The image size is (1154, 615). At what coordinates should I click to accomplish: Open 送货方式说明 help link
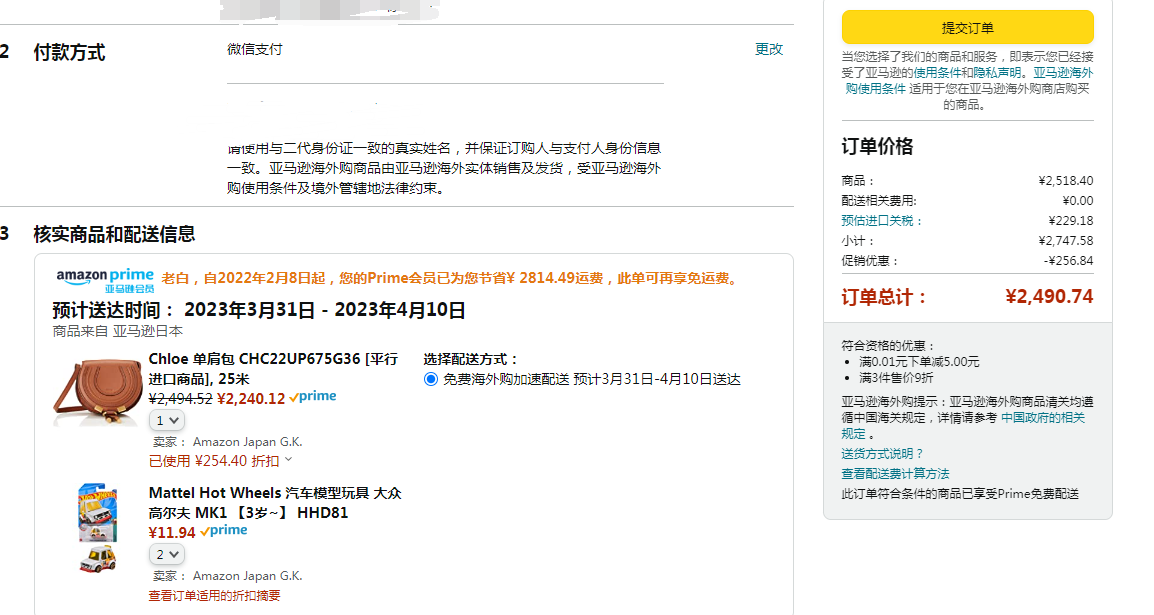coord(882,454)
